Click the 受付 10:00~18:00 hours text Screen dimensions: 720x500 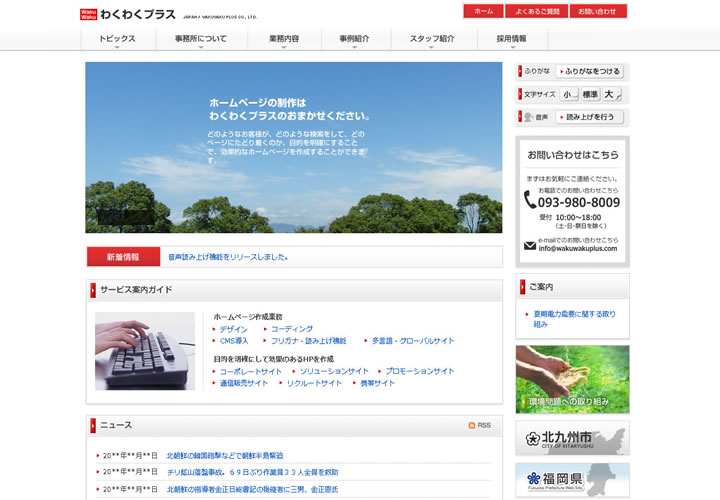pyautogui.click(x=570, y=217)
